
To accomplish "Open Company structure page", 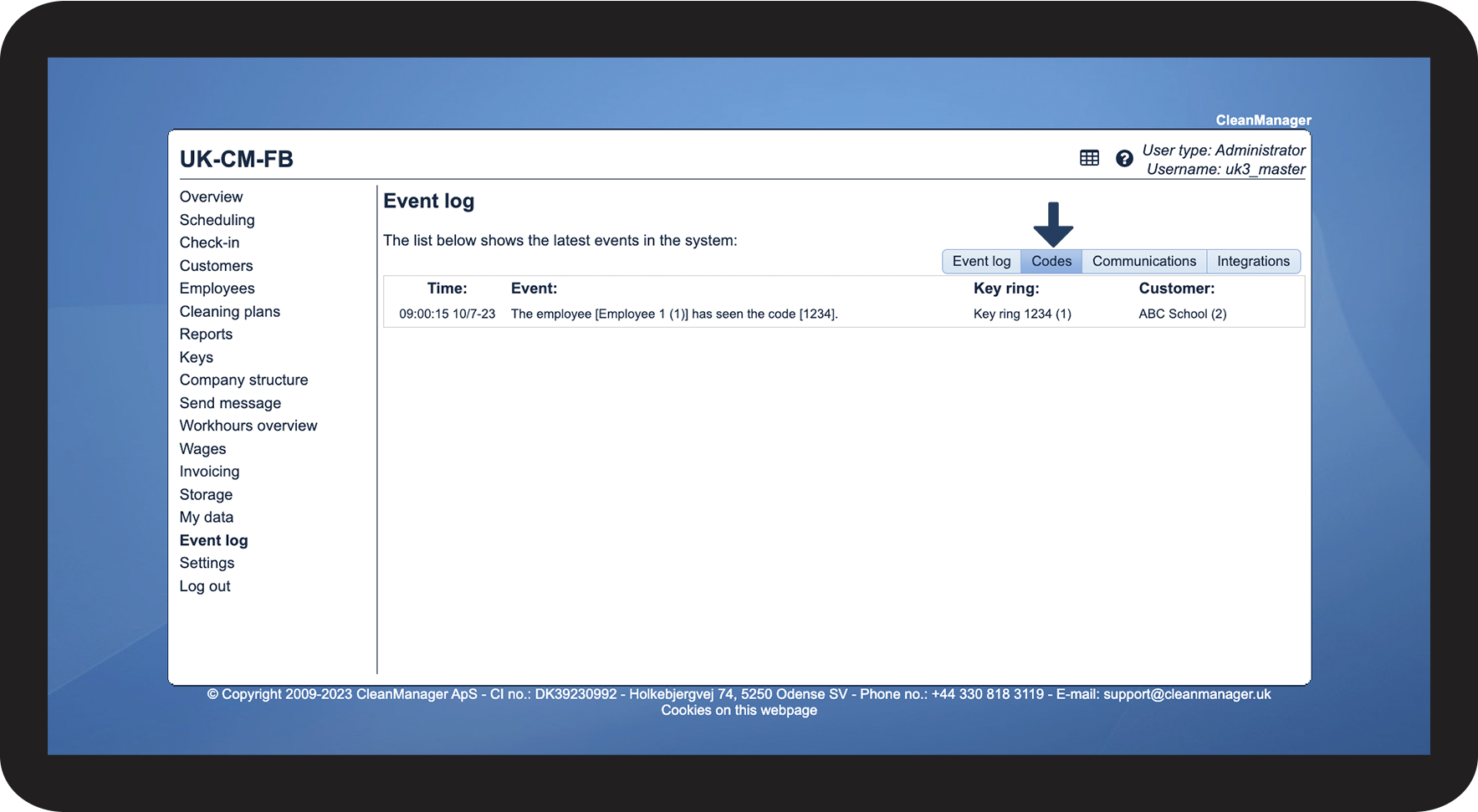I will pyautogui.click(x=243, y=380).
